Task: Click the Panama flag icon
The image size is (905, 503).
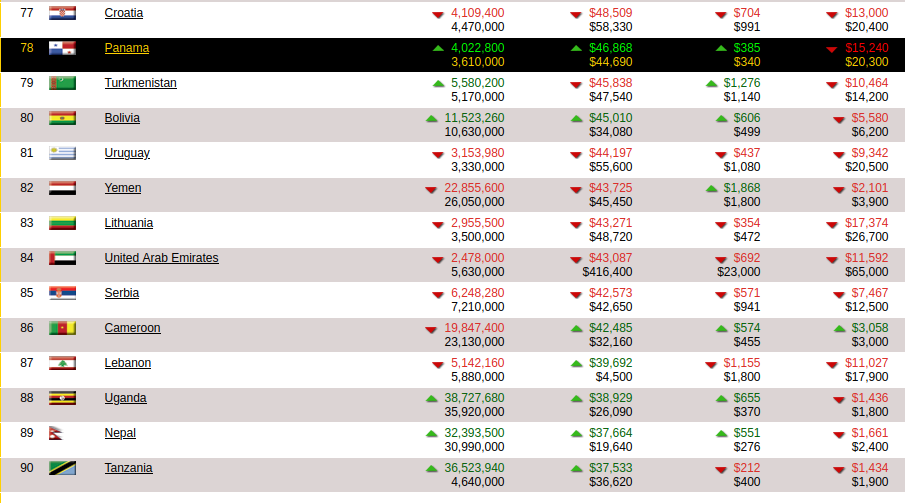Action: click(62, 48)
